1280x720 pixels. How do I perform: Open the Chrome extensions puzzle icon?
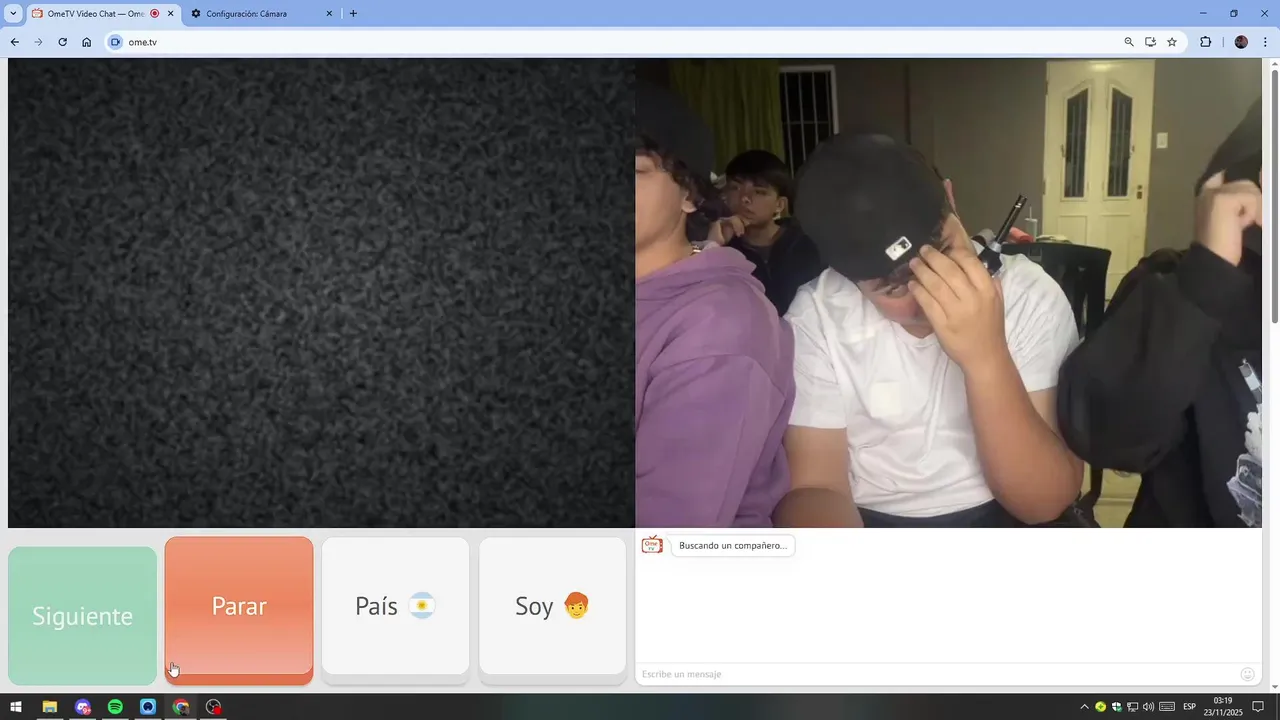1205,42
